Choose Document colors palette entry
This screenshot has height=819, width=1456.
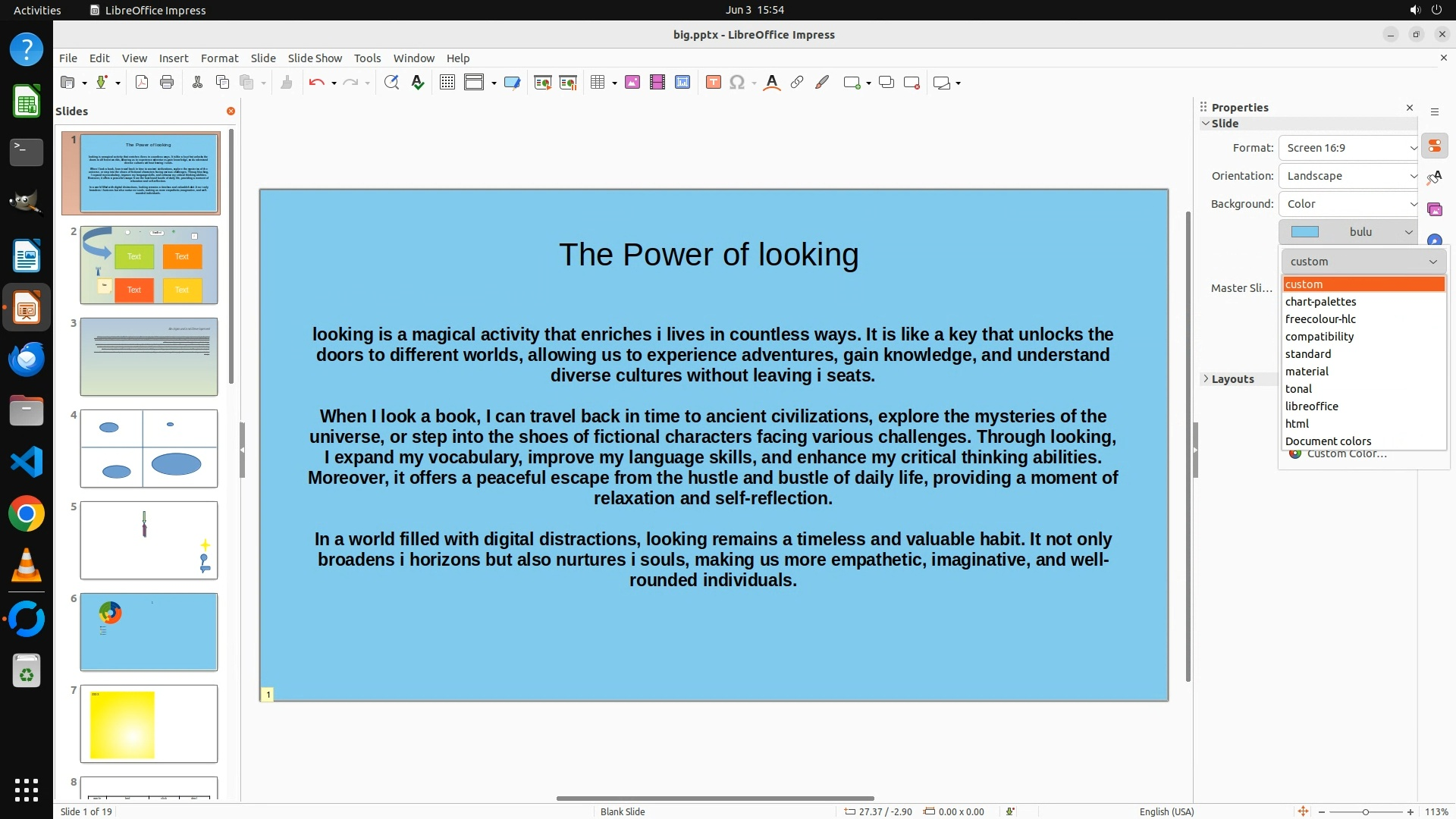click(1328, 441)
